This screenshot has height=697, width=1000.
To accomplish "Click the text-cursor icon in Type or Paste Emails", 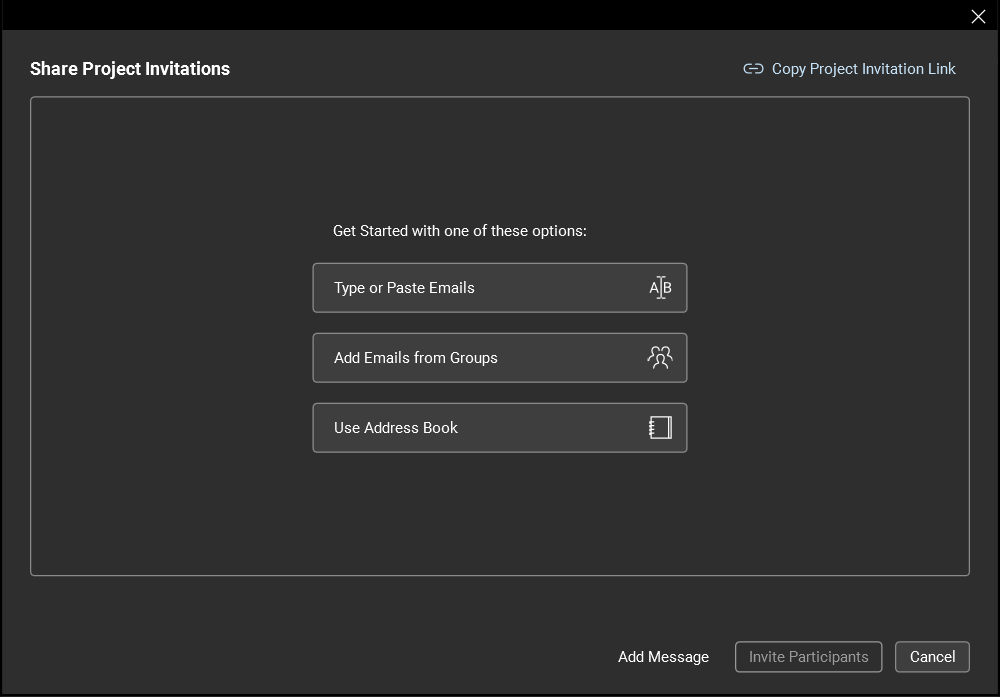I will tap(660, 288).
